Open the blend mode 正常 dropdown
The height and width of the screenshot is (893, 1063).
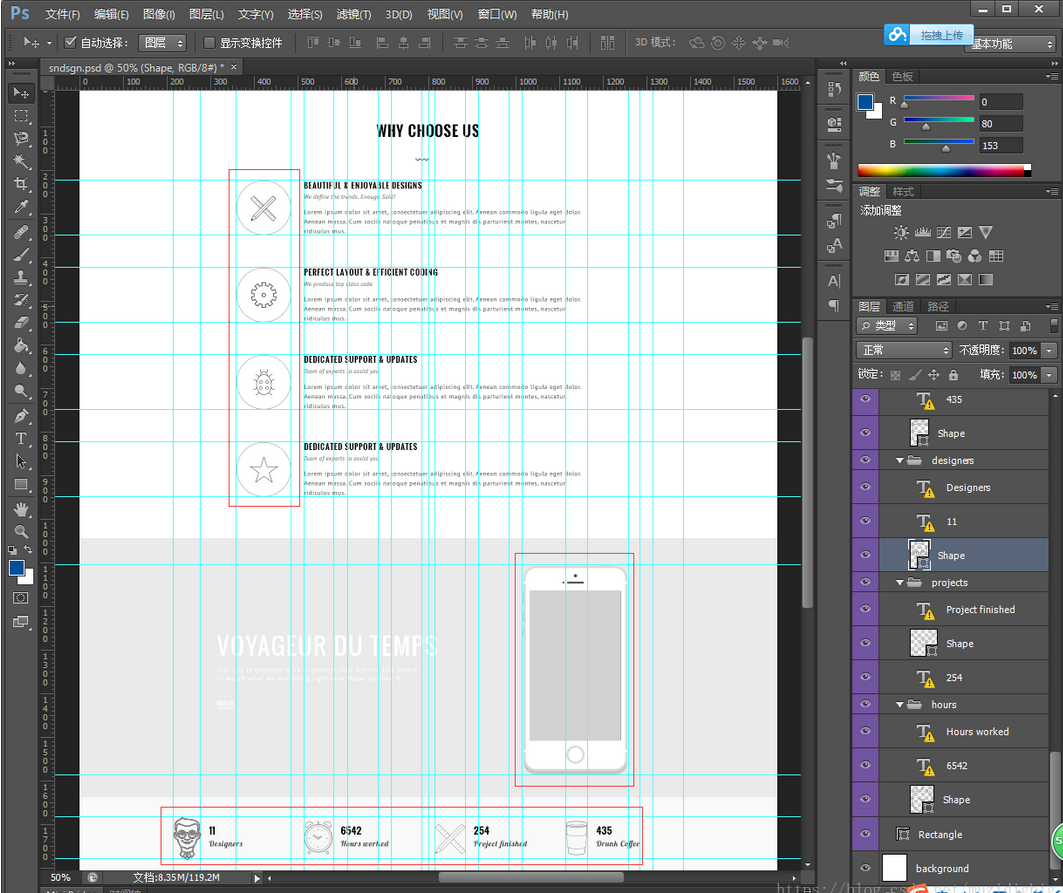(x=904, y=350)
